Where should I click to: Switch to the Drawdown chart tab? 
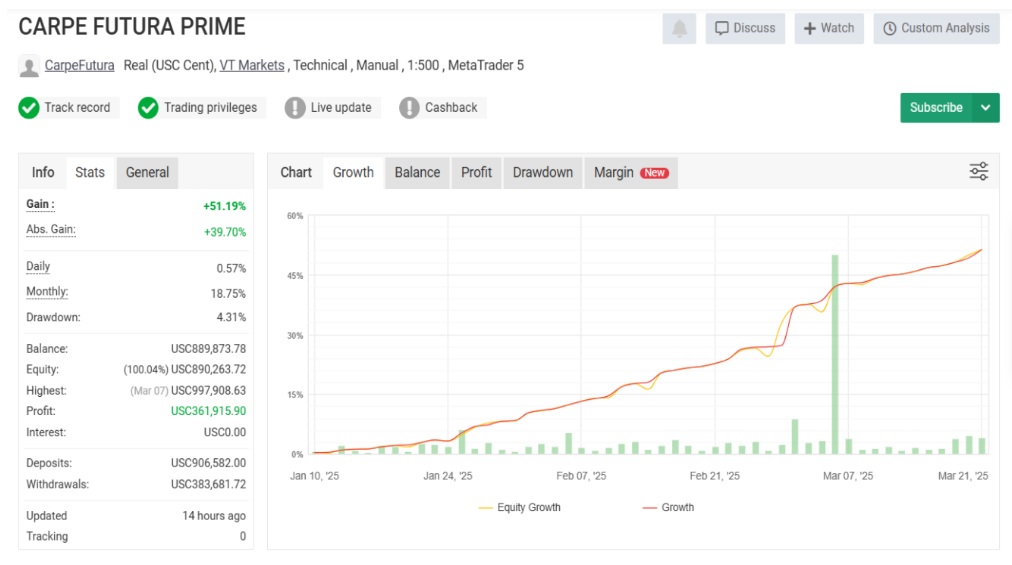pyautogui.click(x=543, y=172)
